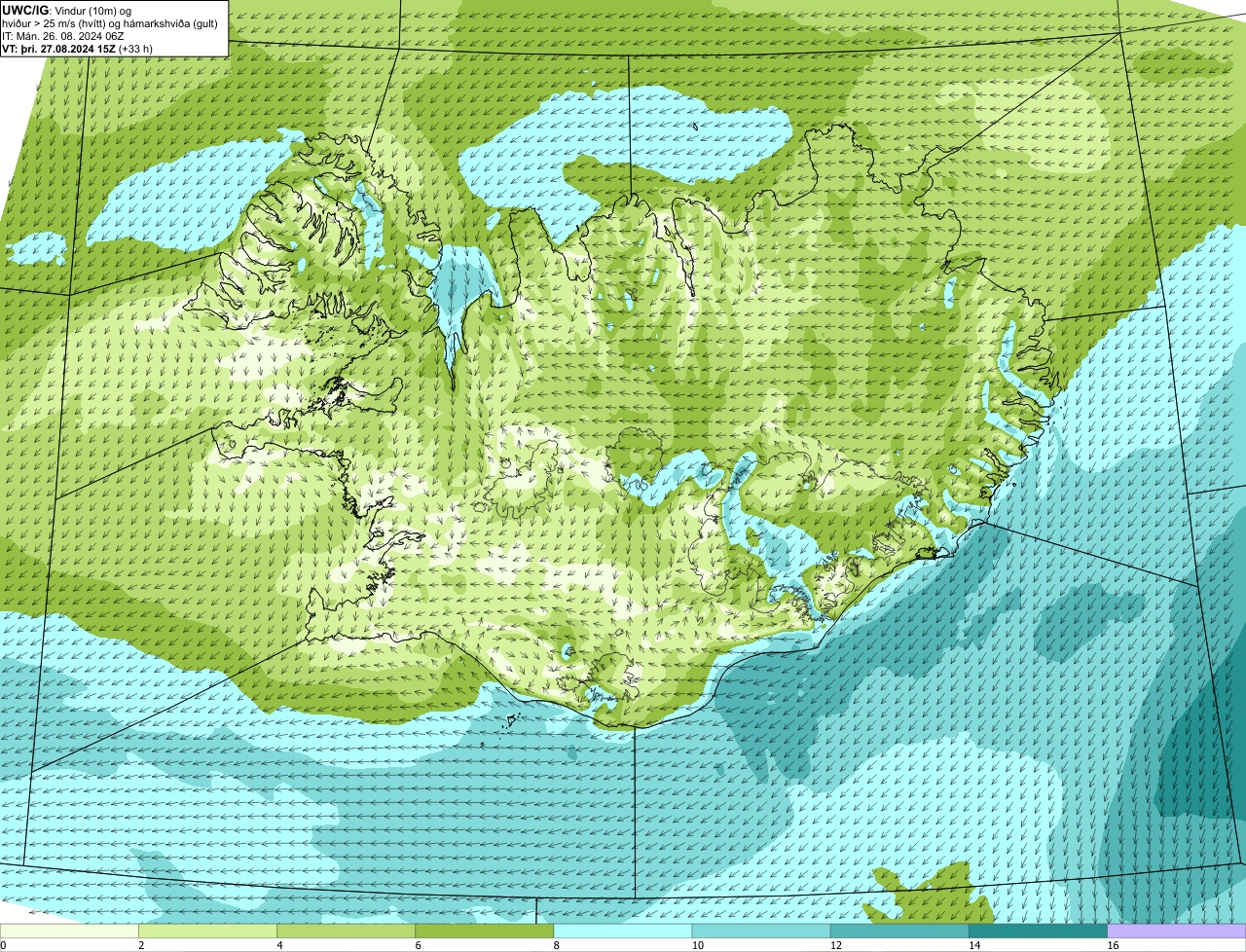This screenshot has width=1246, height=952.
Task: Click the '0' tick label on the color scale
Action: coord(4,945)
